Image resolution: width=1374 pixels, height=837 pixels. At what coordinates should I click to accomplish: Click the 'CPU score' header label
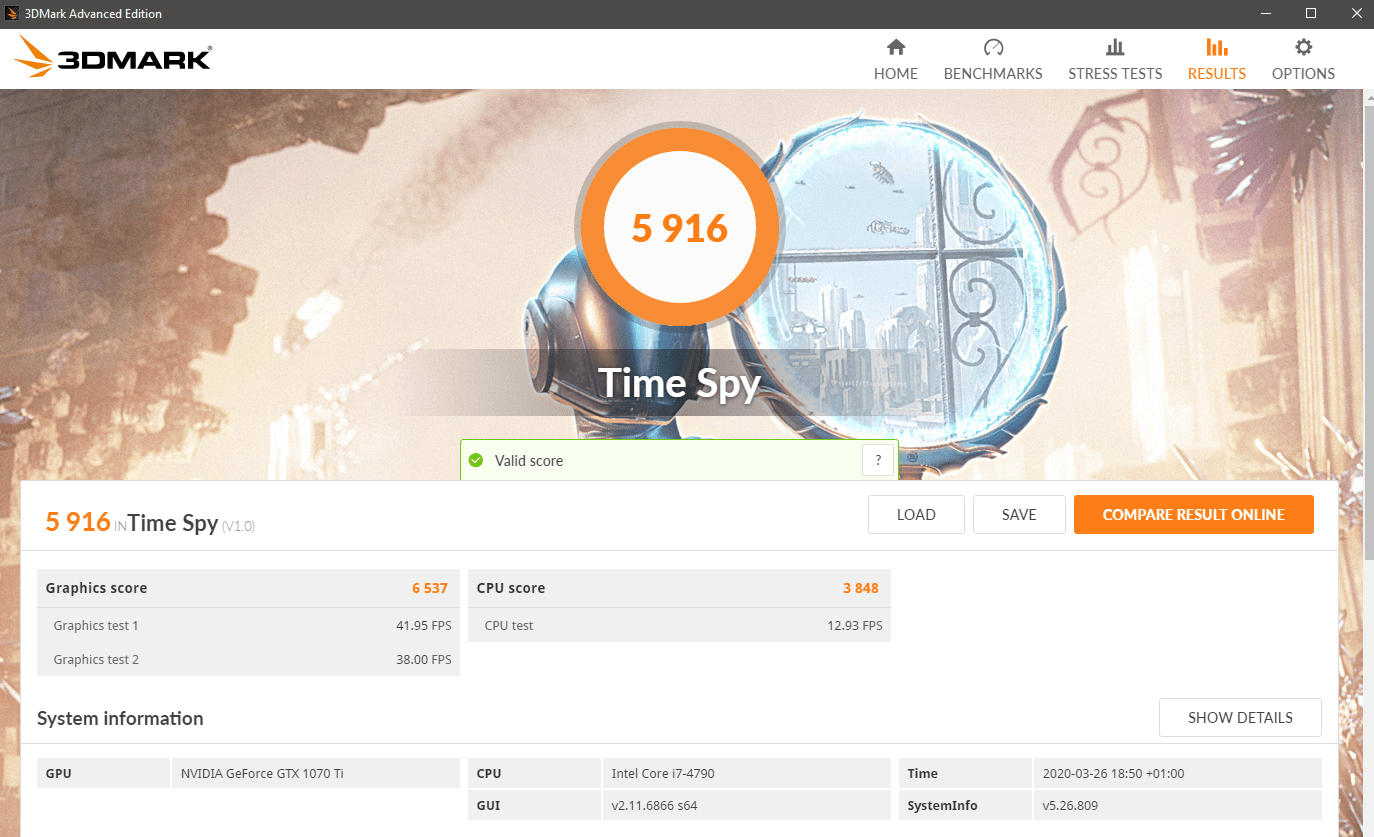[x=511, y=588]
